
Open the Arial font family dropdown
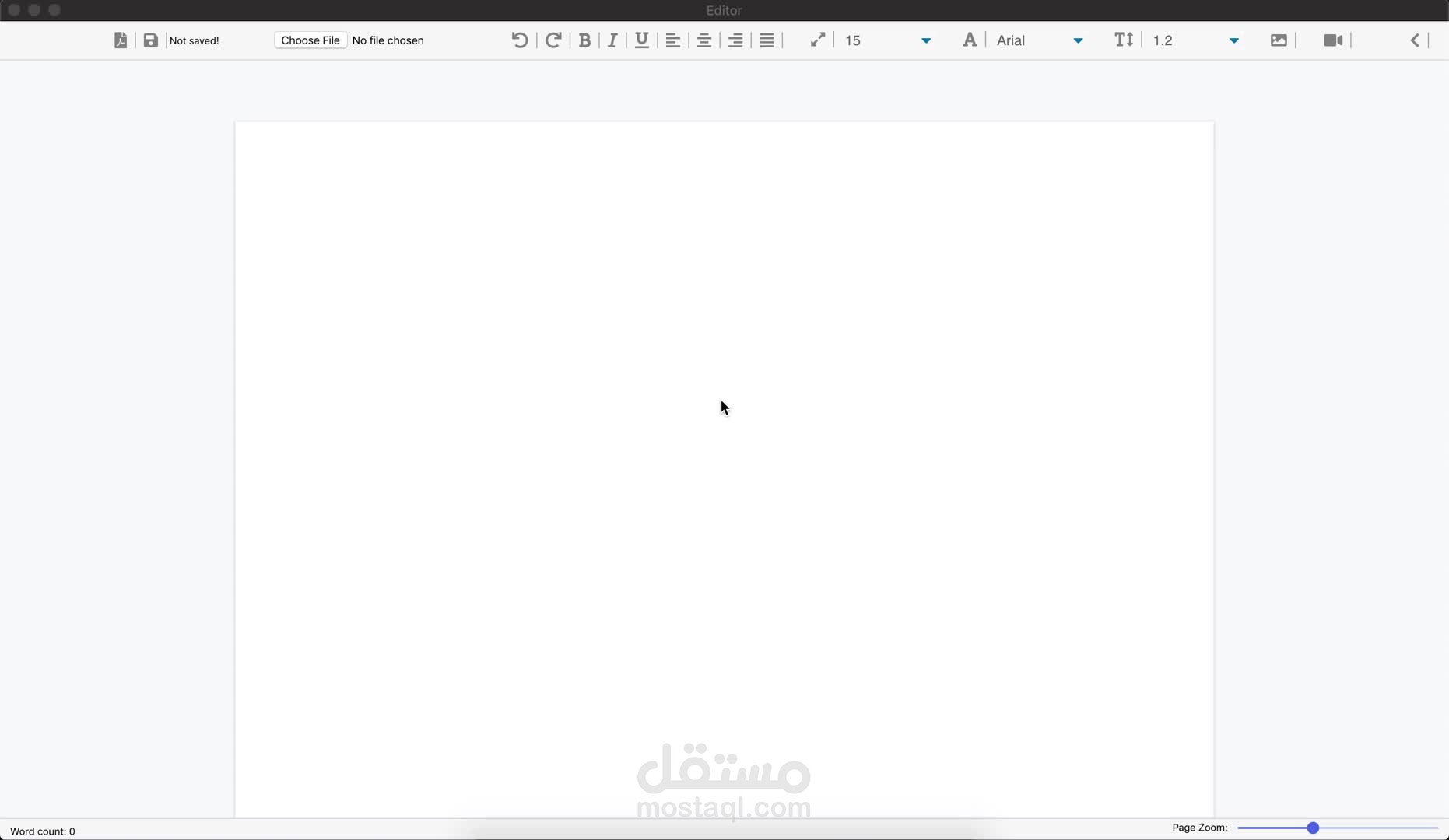[x=1078, y=40]
